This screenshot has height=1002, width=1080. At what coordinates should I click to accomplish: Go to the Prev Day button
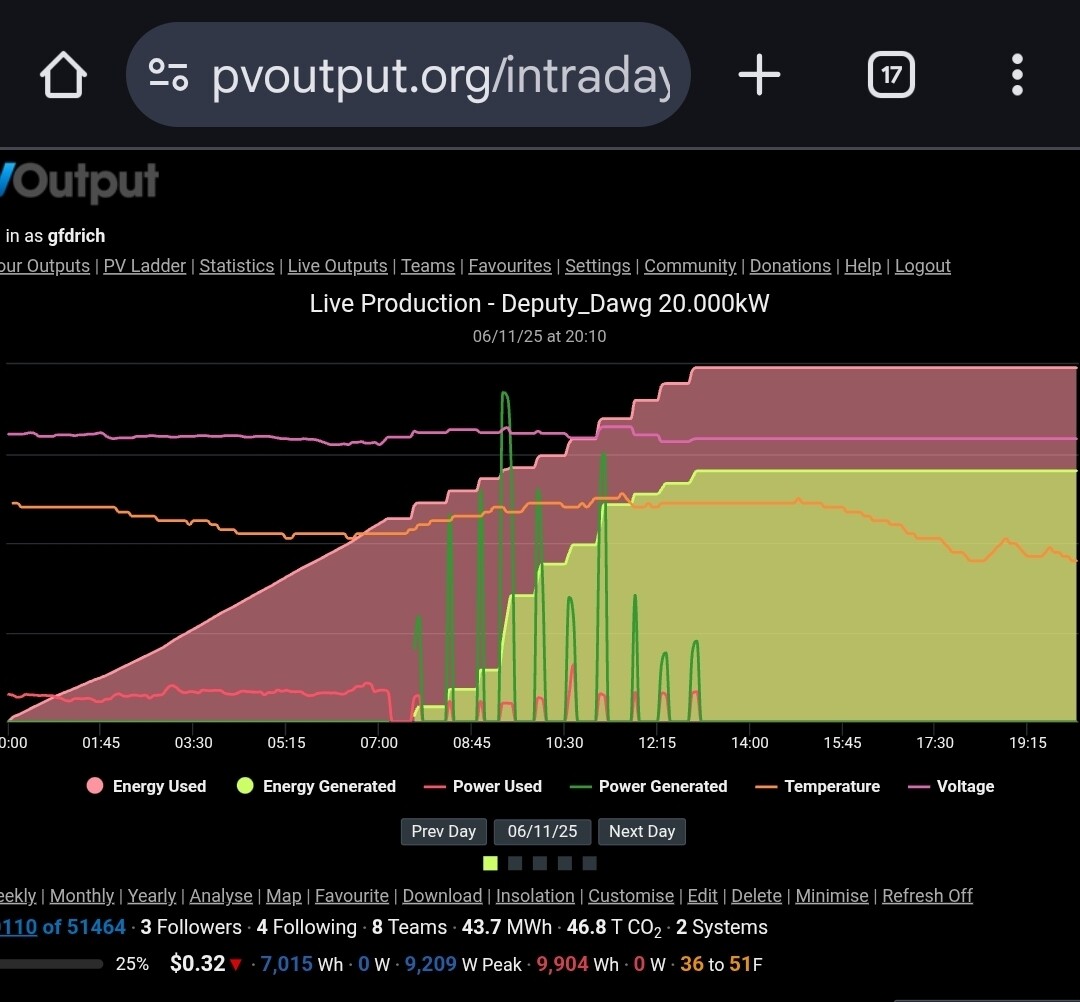[443, 831]
